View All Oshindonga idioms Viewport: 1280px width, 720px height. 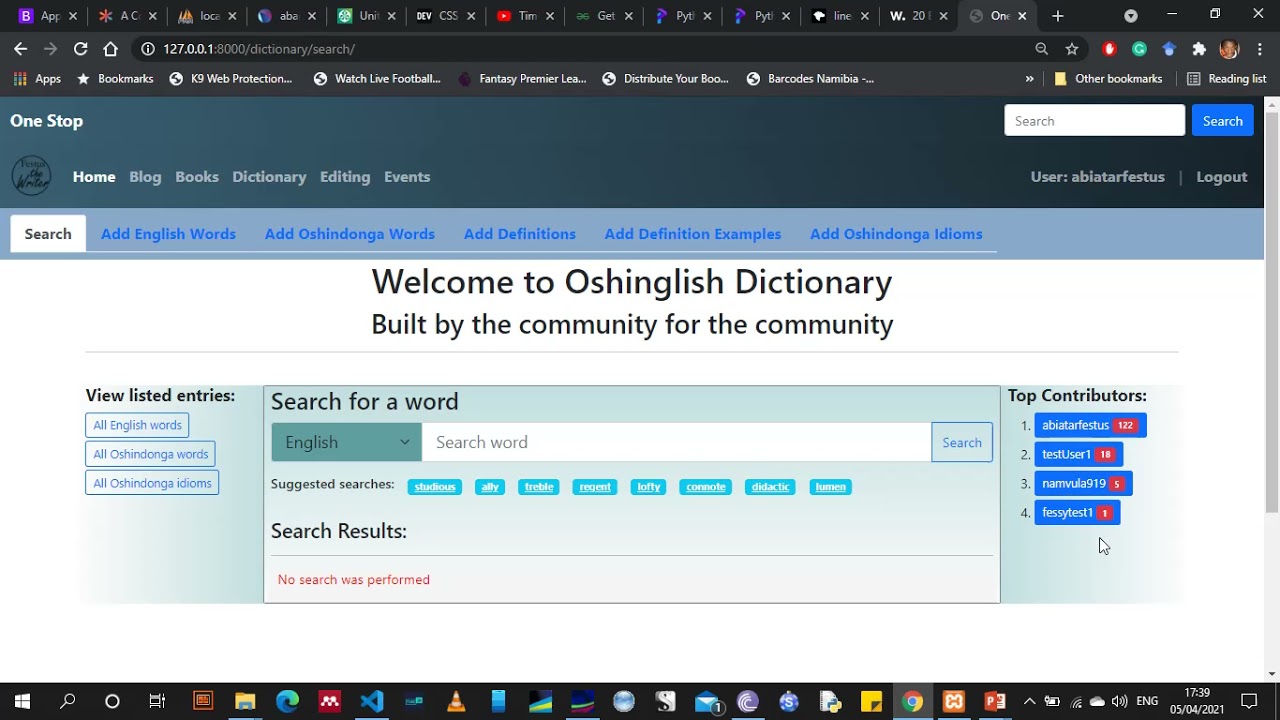click(x=152, y=483)
